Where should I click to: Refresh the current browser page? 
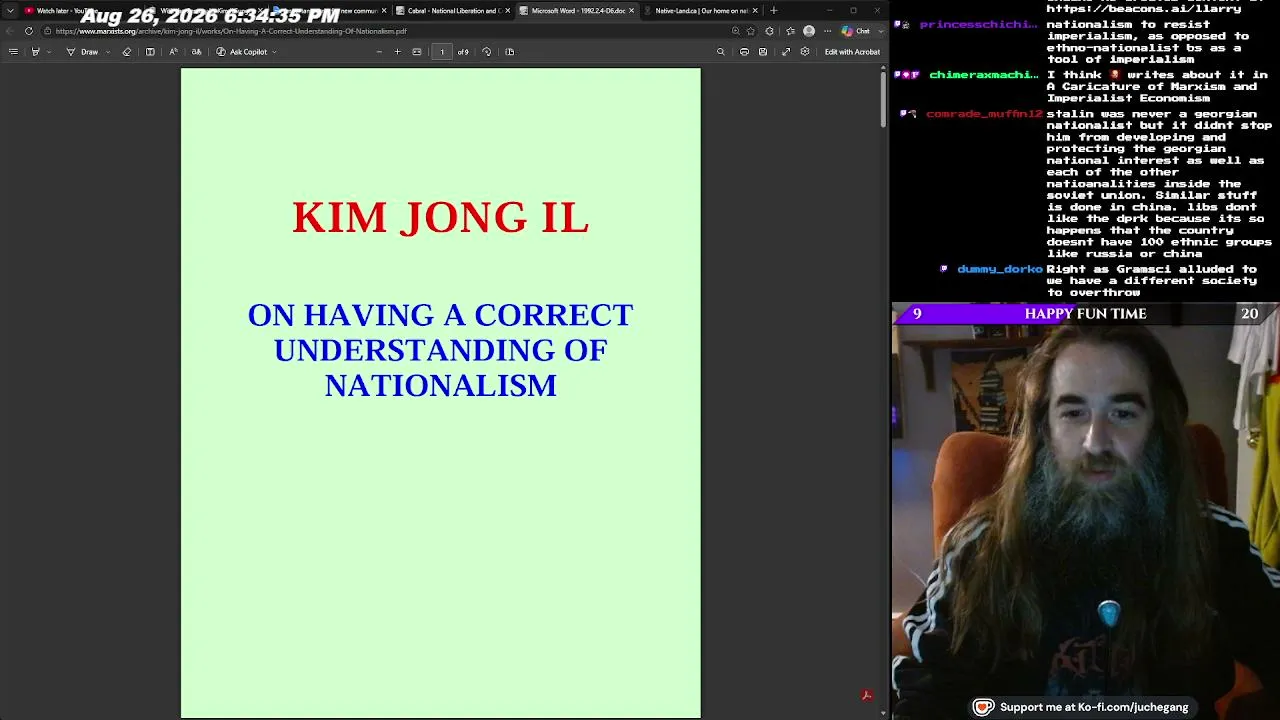tap(28, 31)
